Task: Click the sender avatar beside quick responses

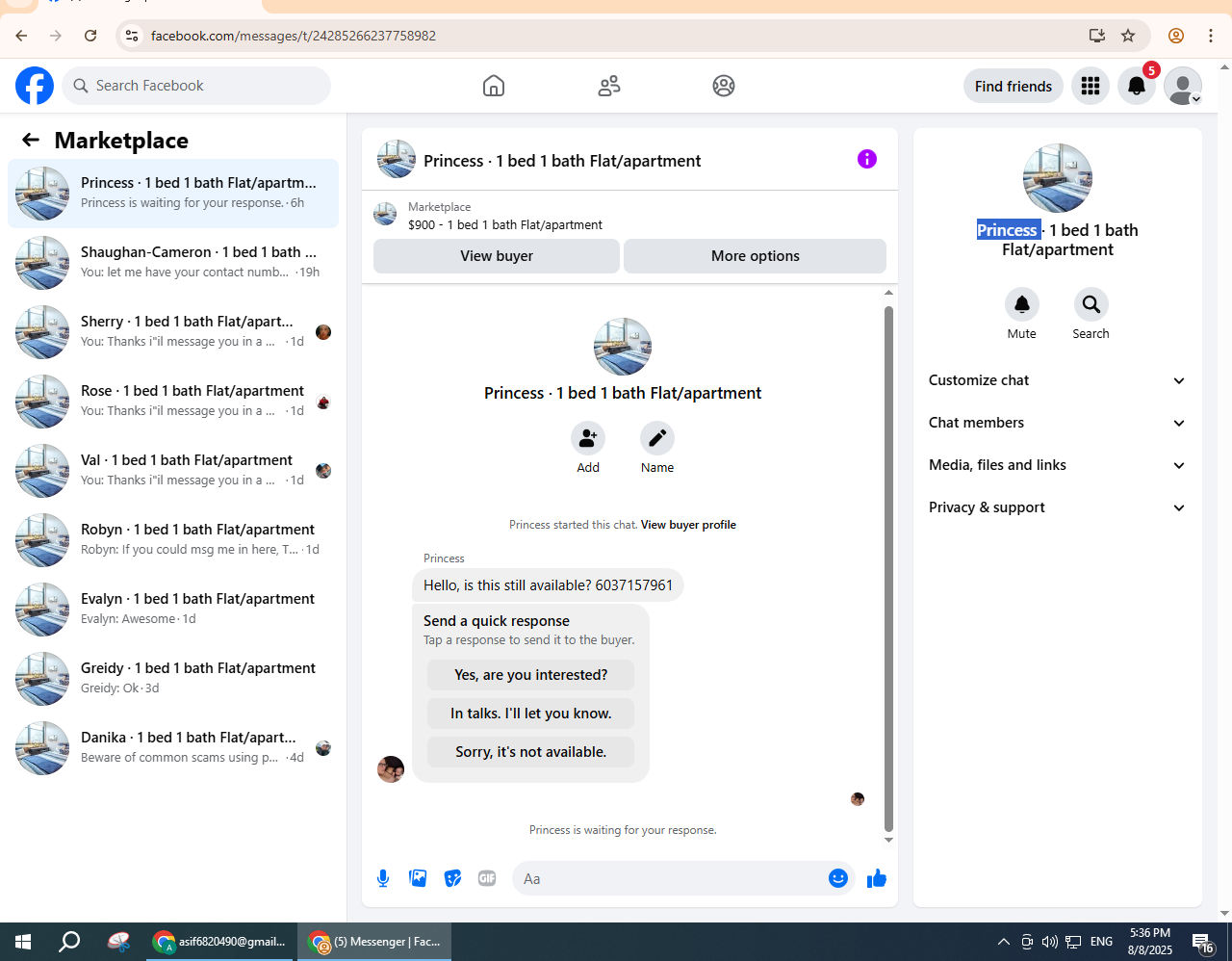Action: (391, 769)
